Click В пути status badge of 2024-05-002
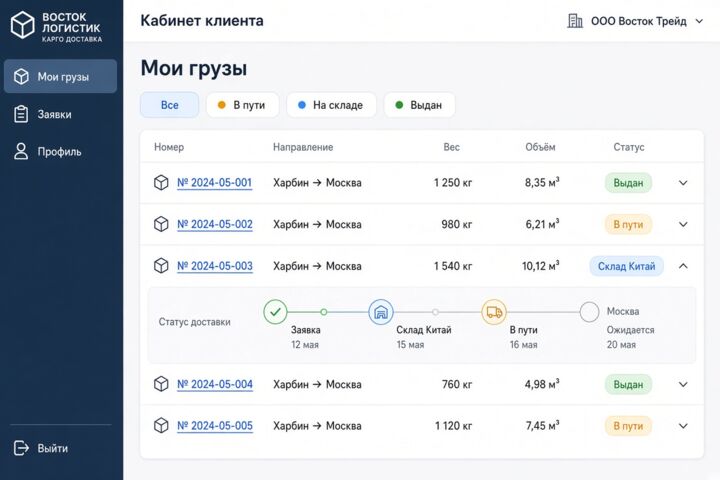The image size is (720, 480). 628,225
